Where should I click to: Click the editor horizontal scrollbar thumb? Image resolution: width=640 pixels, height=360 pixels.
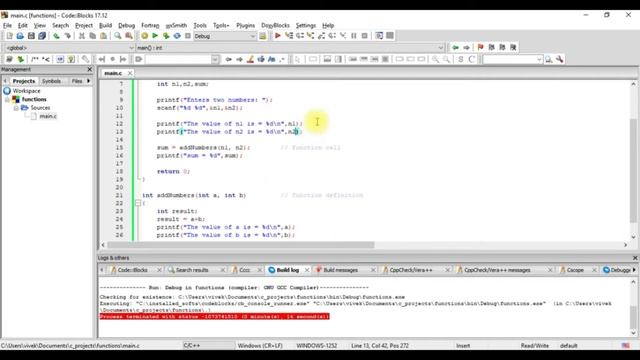(x=241, y=245)
